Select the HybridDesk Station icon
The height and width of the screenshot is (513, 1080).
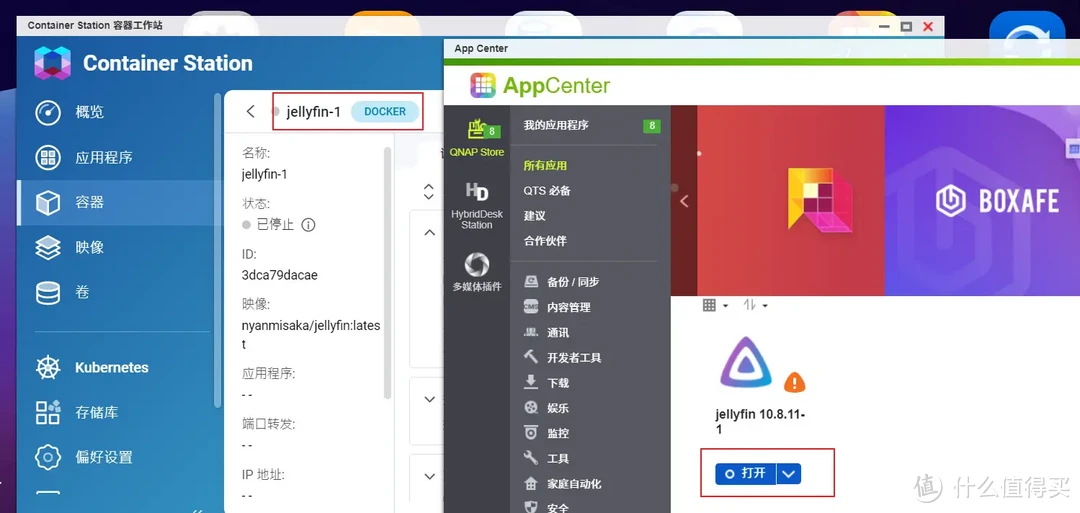pyautogui.click(x=477, y=192)
